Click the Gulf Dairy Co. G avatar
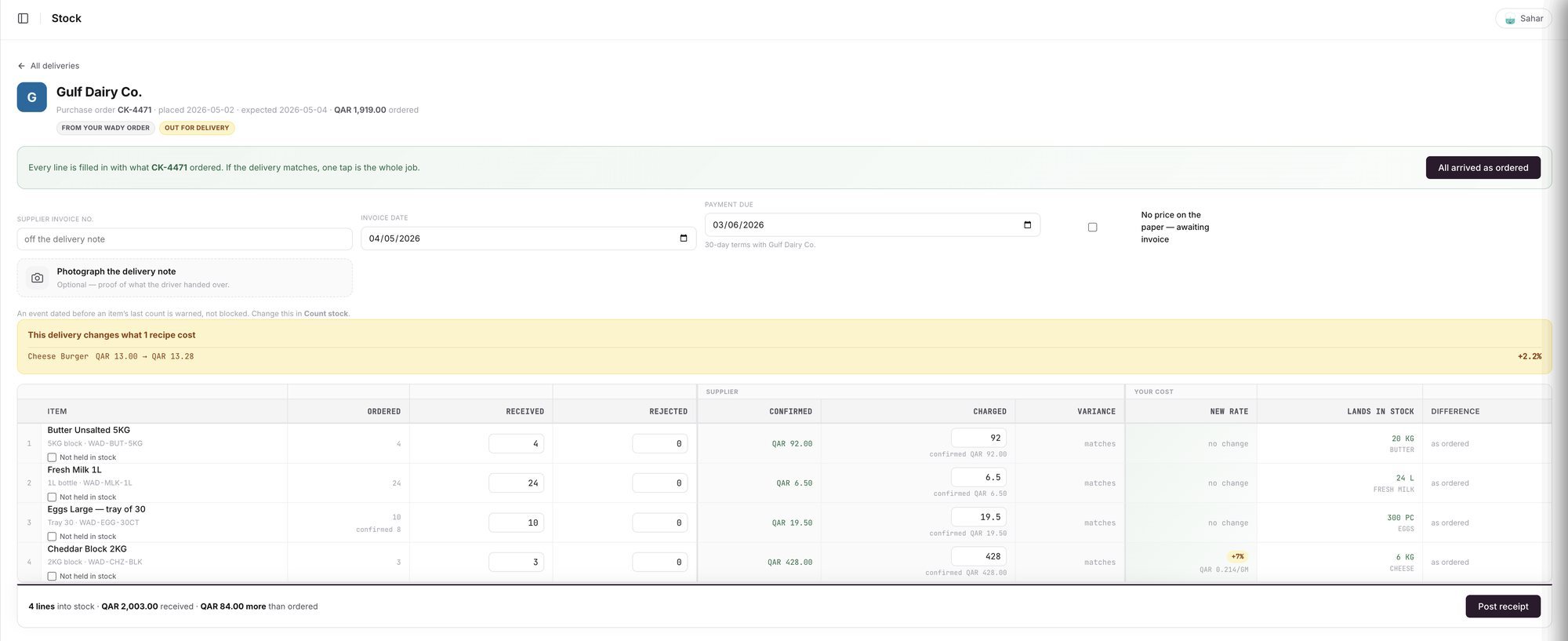Screen dimensions: 1568x641 click(32, 97)
